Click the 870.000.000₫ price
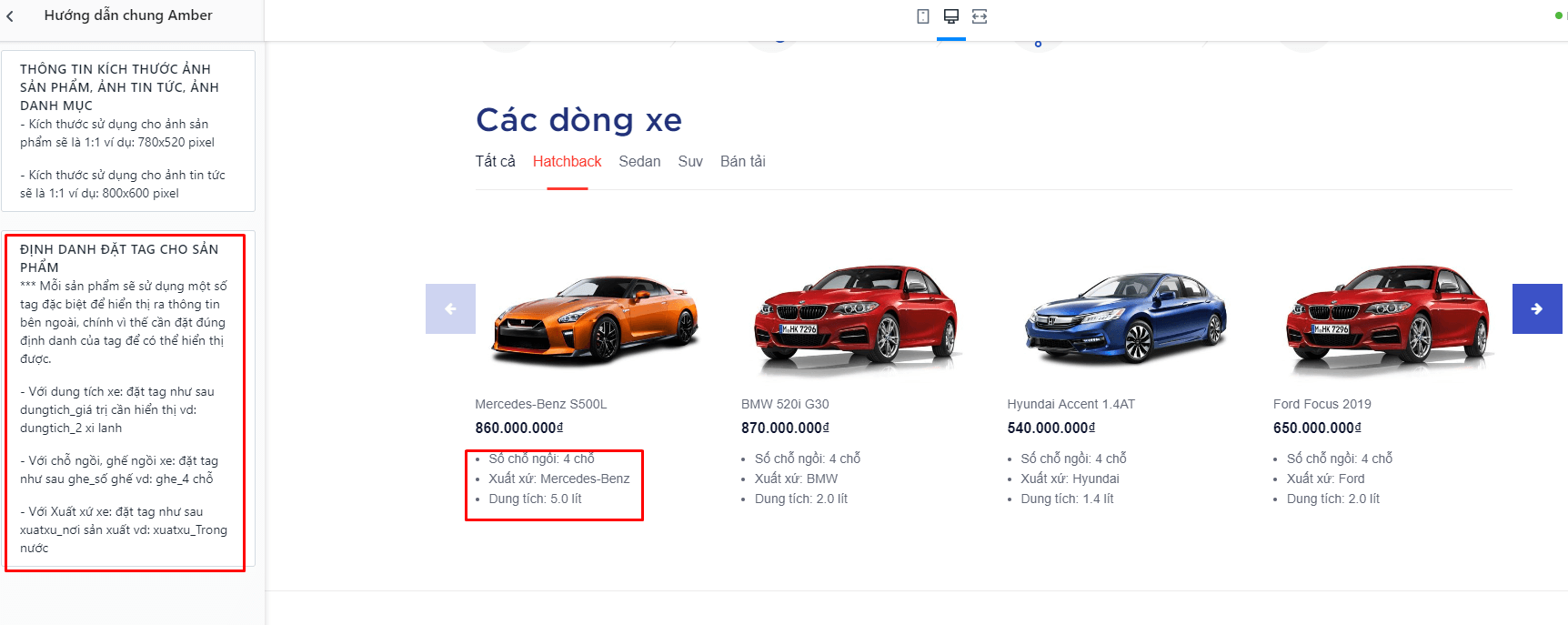The image size is (1568, 625). pyautogui.click(x=785, y=428)
